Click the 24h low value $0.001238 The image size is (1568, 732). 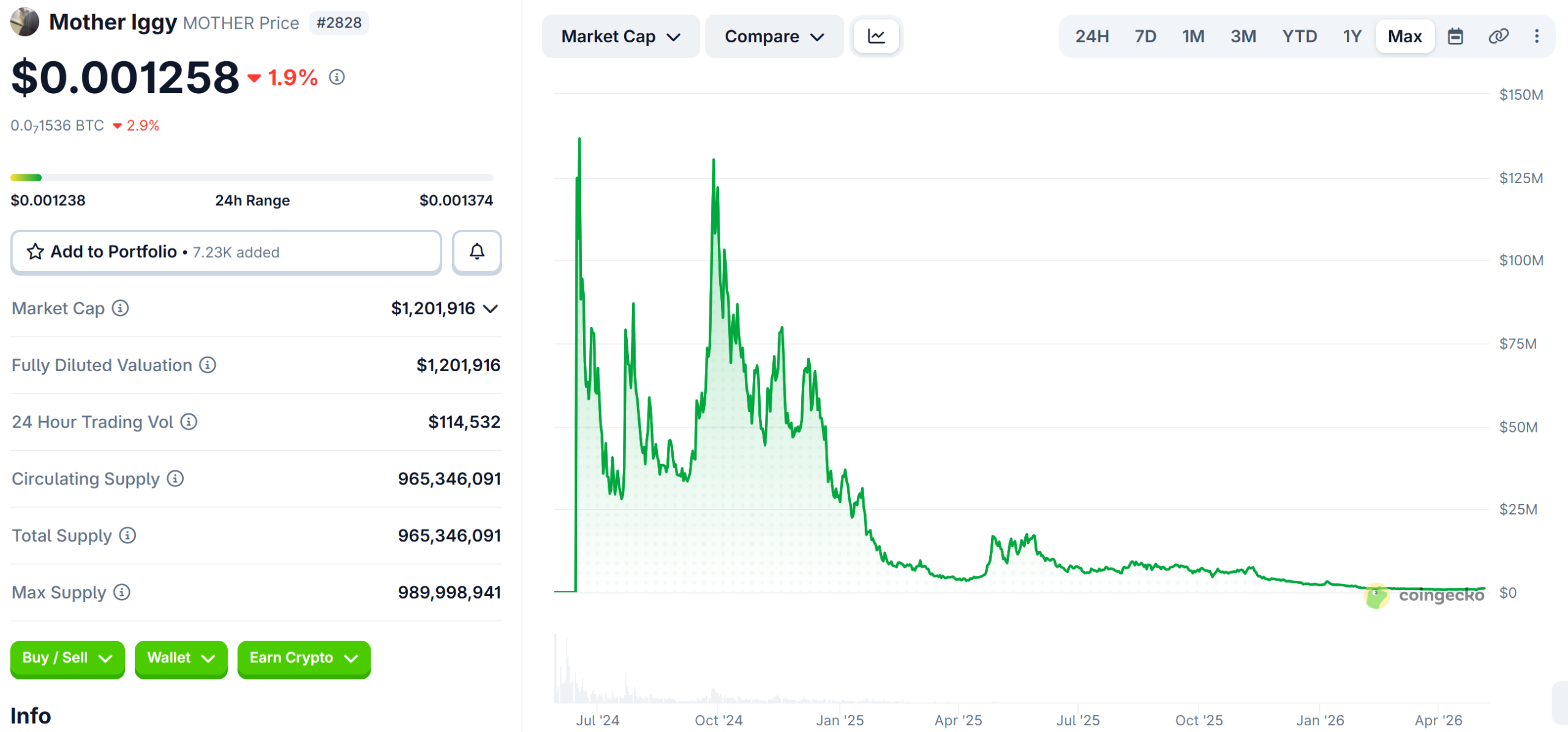pos(48,200)
